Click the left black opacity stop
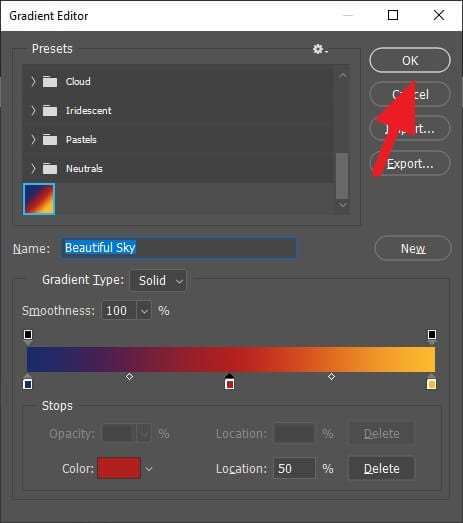The image size is (463, 523). (x=28, y=335)
